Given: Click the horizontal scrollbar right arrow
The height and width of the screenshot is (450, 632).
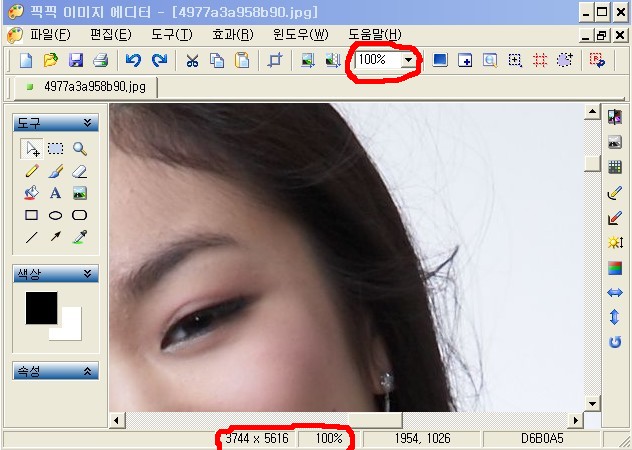Looking at the screenshot, I should 576,421.
